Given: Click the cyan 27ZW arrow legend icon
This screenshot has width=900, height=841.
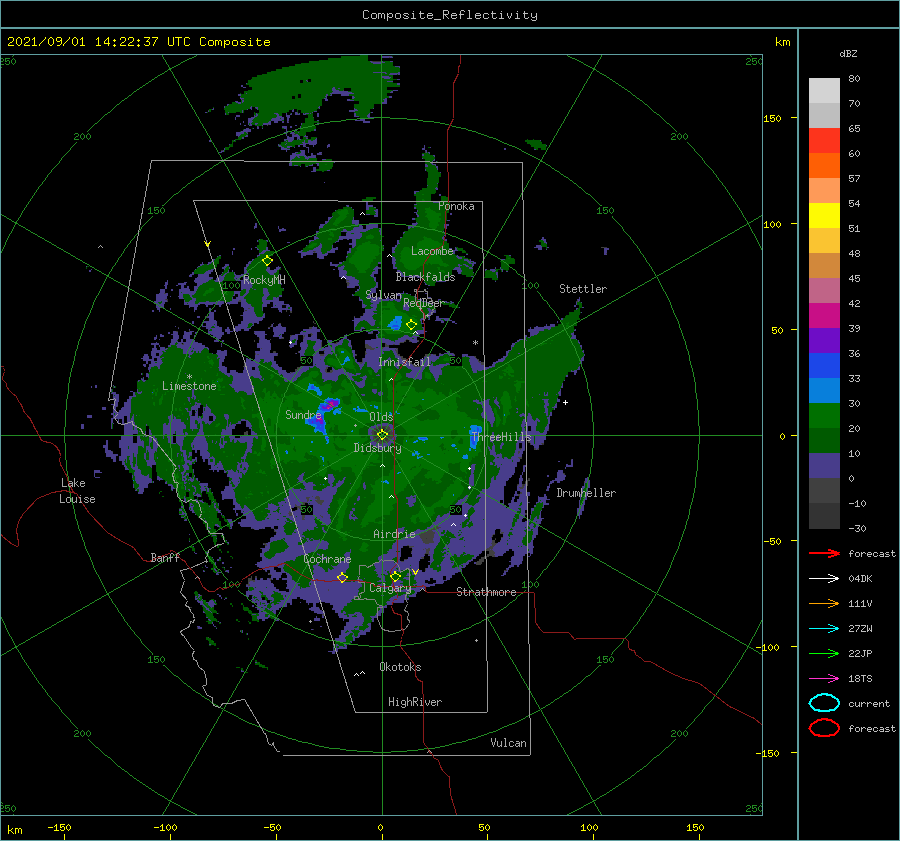Looking at the screenshot, I should [824, 629].
